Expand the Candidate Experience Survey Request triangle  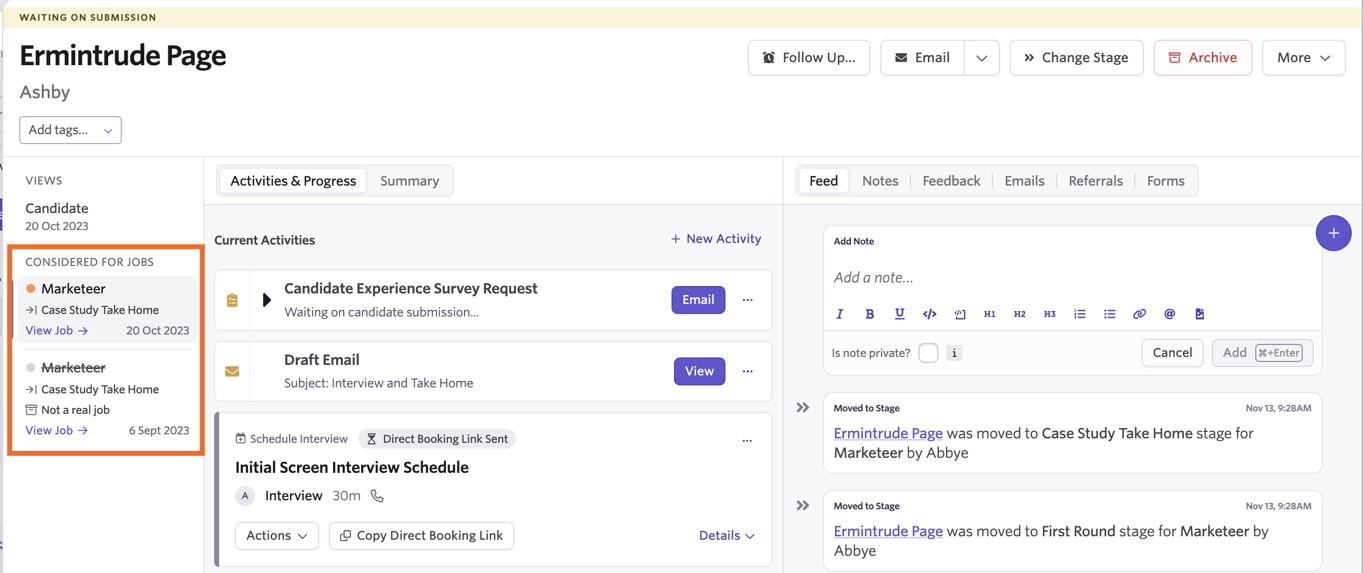point(266,300)
